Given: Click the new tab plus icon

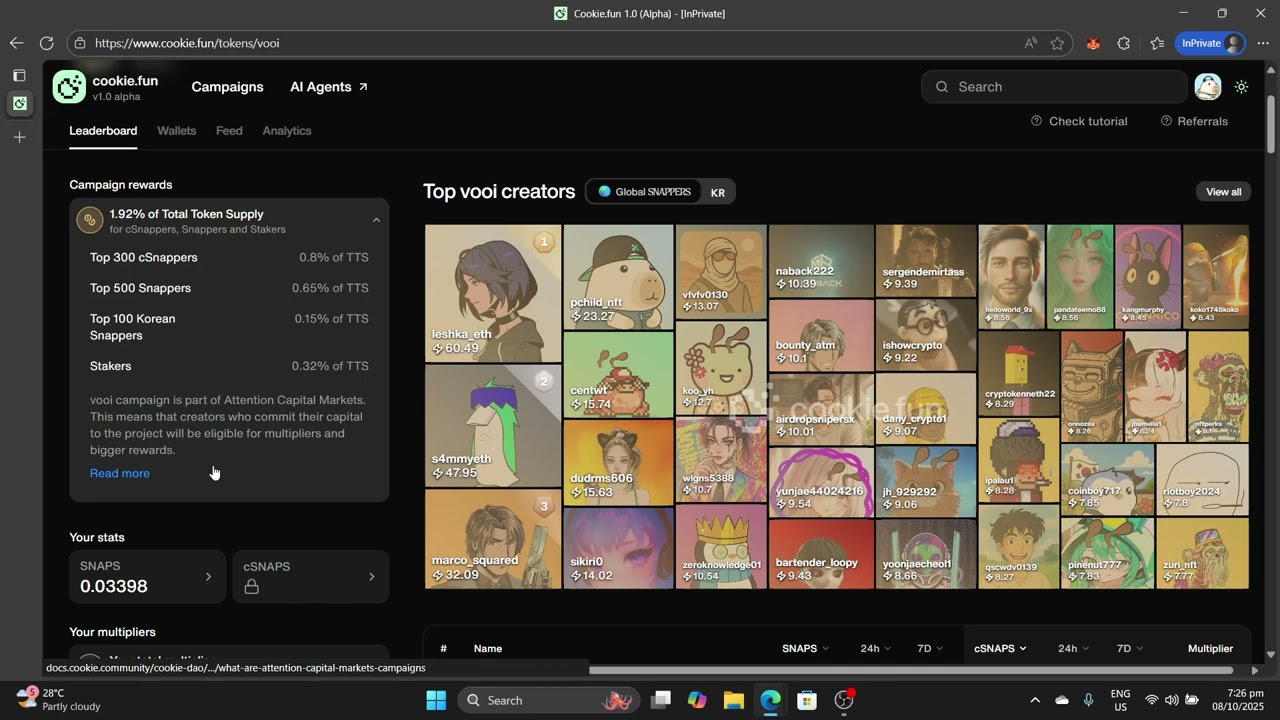Looking at the screenshot, I should coord(19,137).
